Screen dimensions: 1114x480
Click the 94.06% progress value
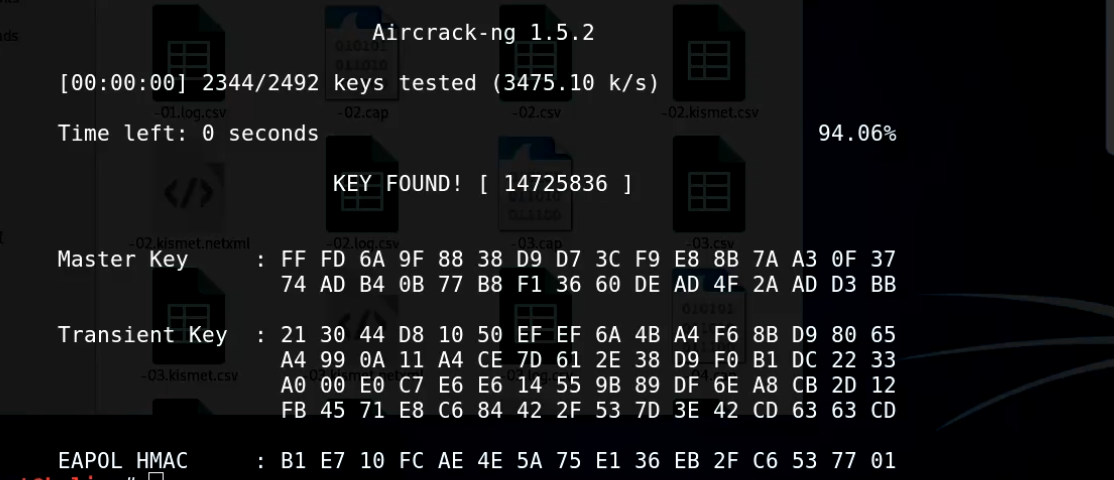tap(857, 133)
